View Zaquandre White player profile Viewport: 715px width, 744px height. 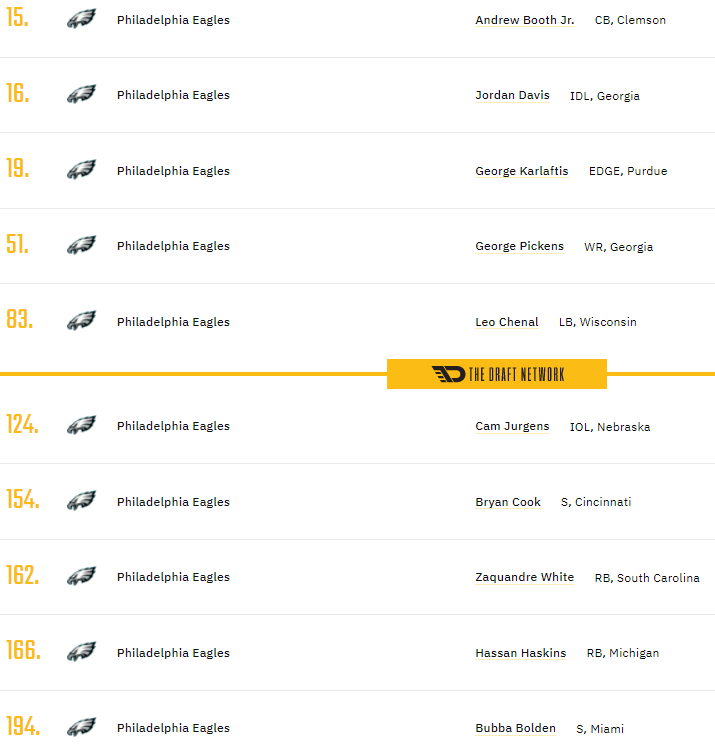pos(524,577)
